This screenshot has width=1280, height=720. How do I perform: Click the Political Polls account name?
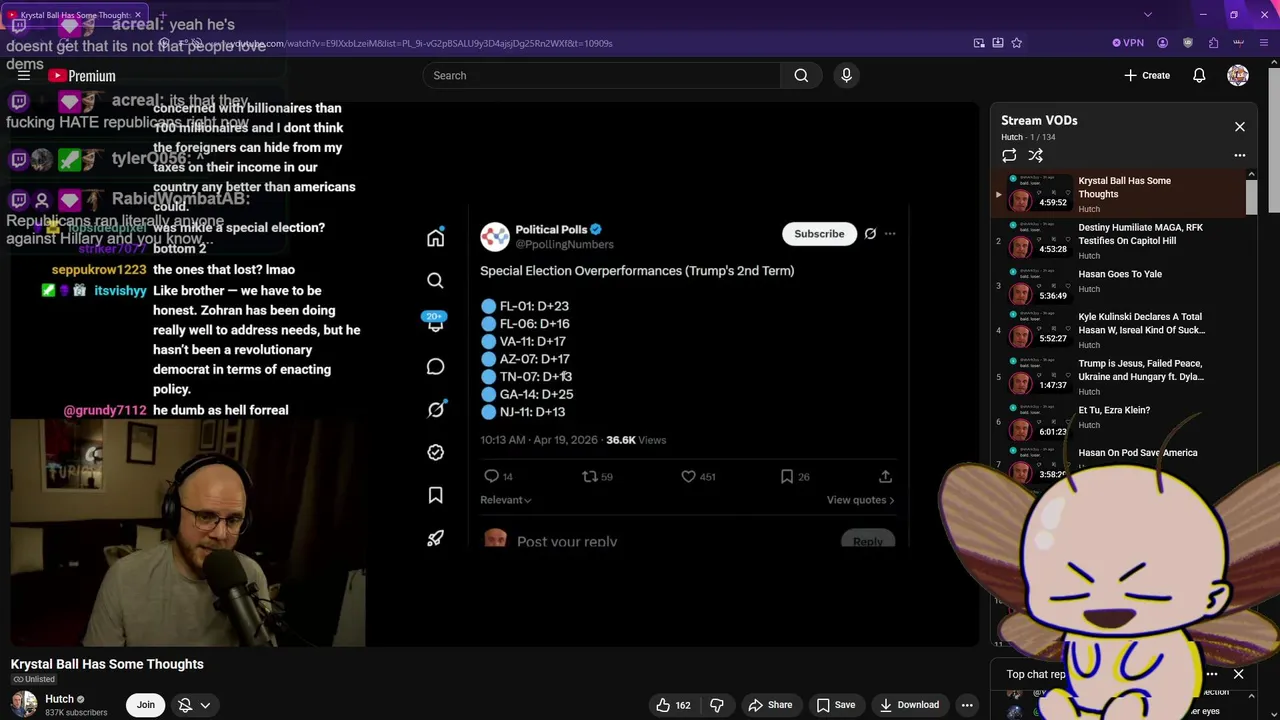552,229
